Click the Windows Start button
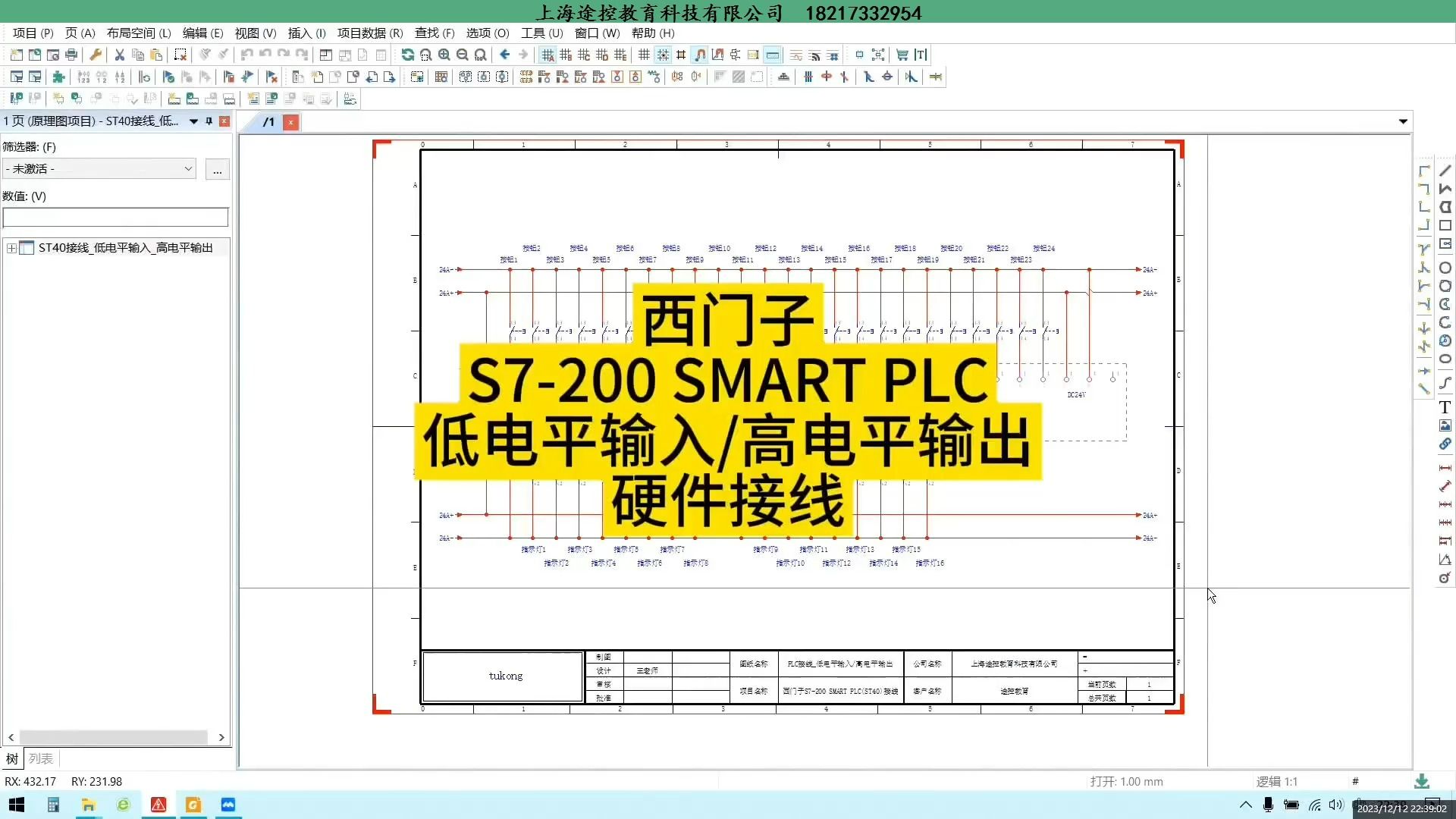 16,805
